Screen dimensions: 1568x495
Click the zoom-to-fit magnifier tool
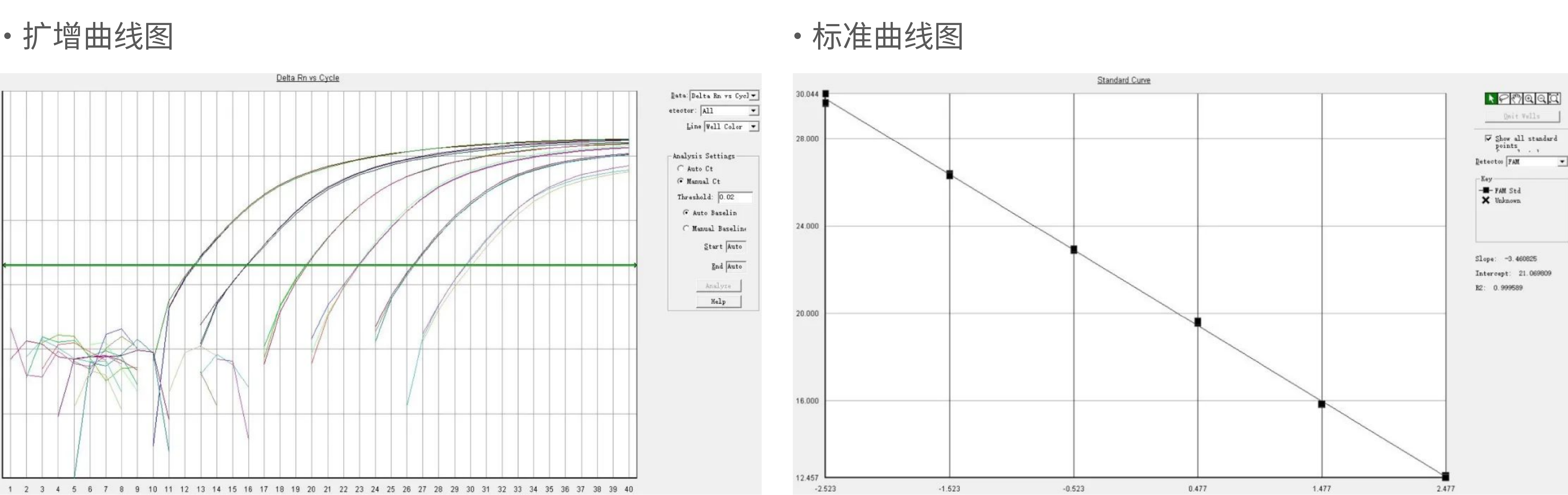tap(1555, 99)
